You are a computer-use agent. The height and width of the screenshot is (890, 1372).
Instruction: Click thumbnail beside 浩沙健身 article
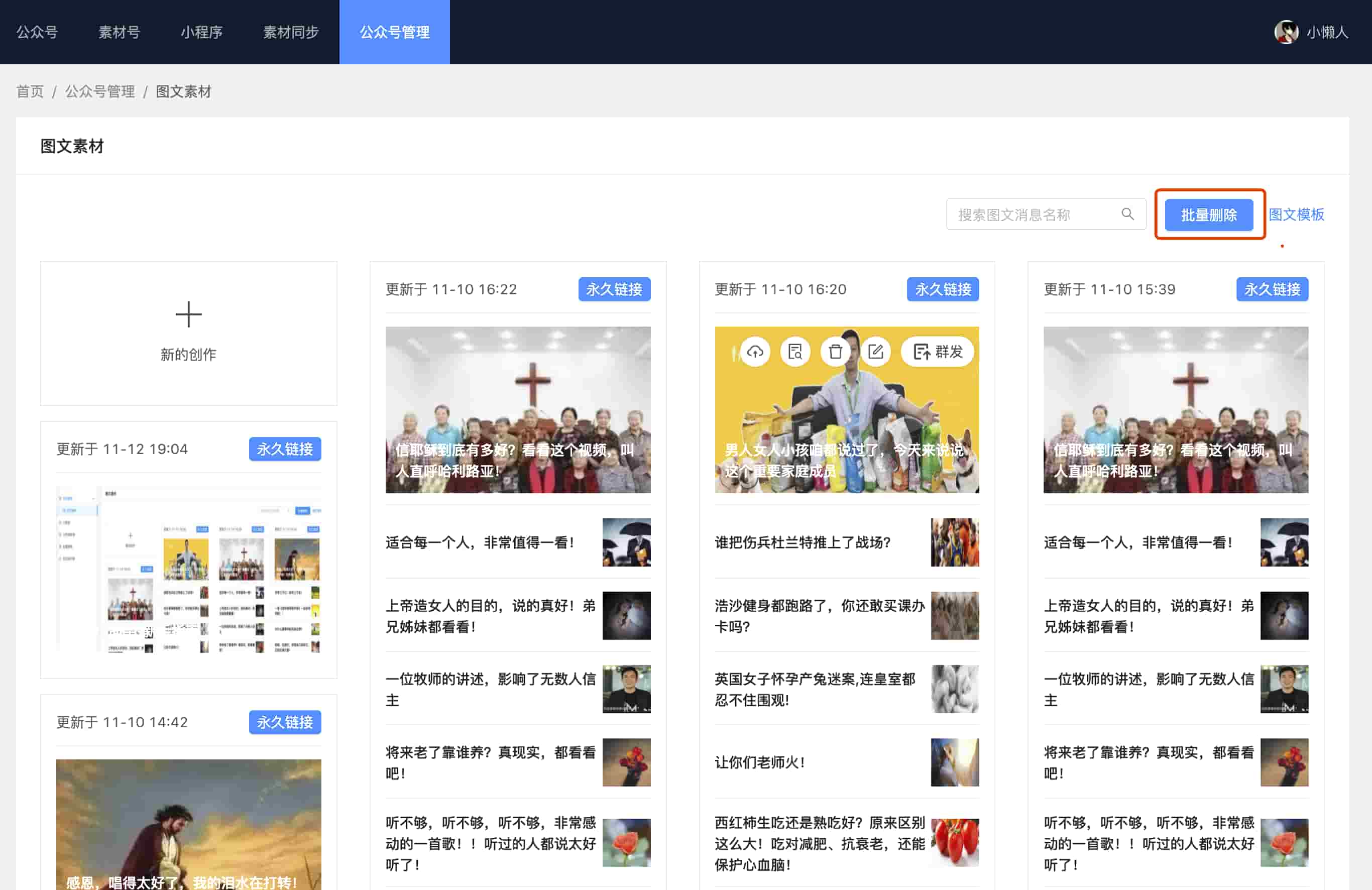955,616
